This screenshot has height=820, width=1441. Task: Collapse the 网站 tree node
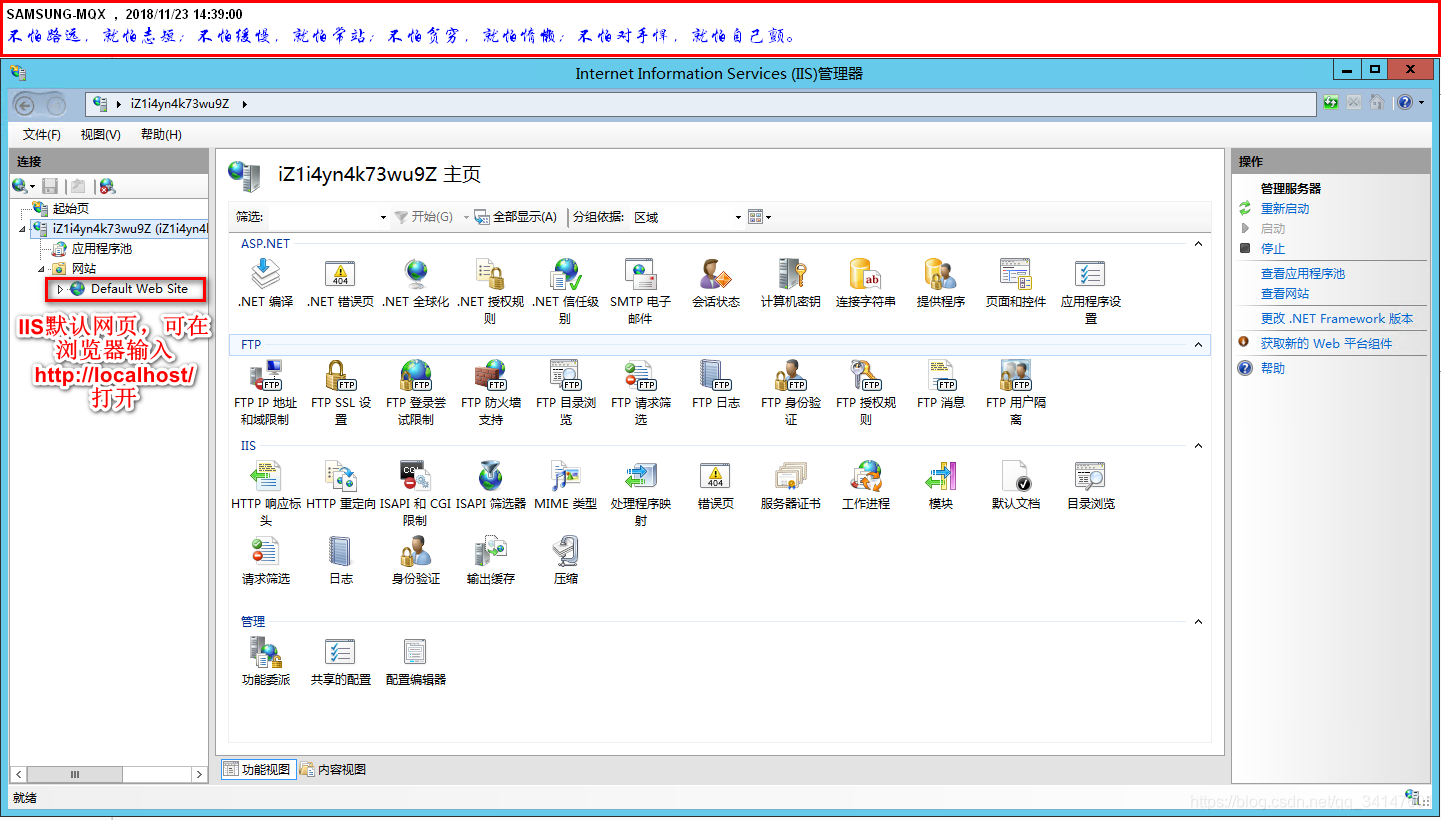[42, 269]
